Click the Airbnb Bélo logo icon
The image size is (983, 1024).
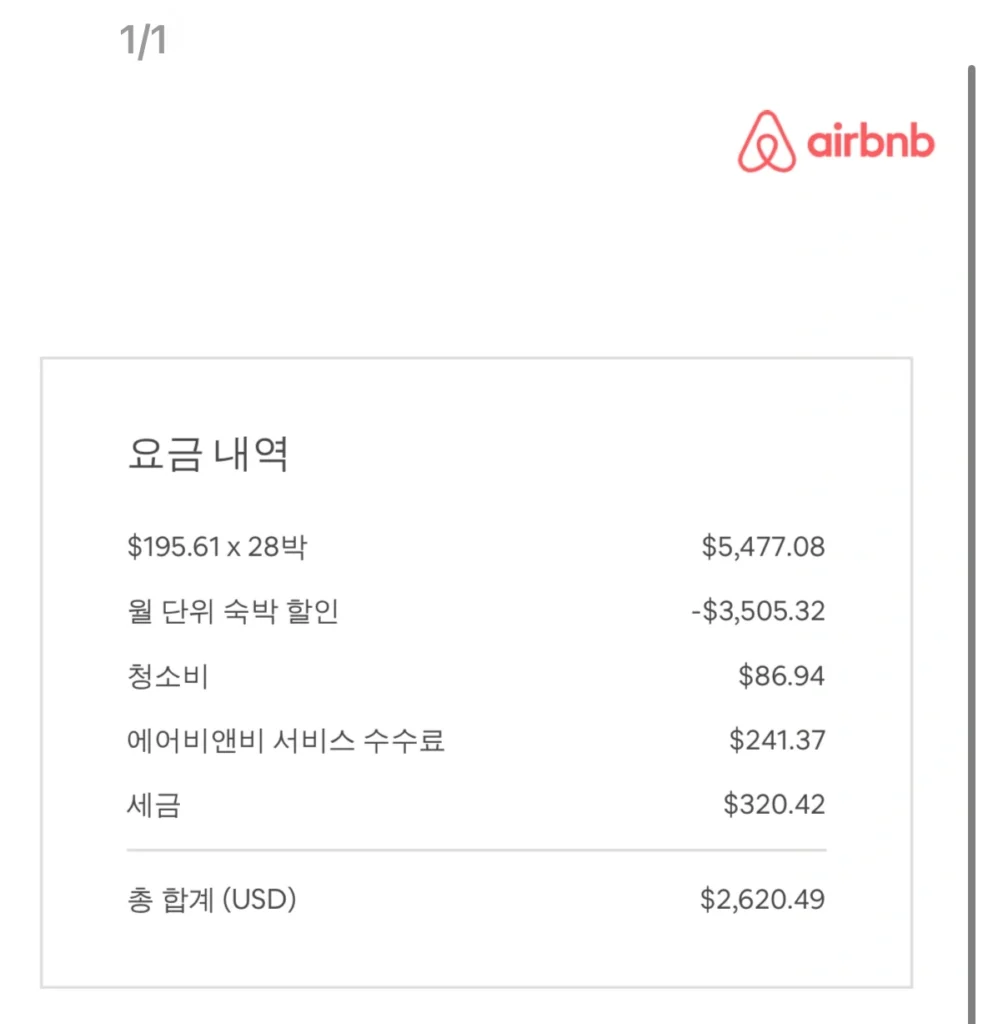[x=767, y=142]
